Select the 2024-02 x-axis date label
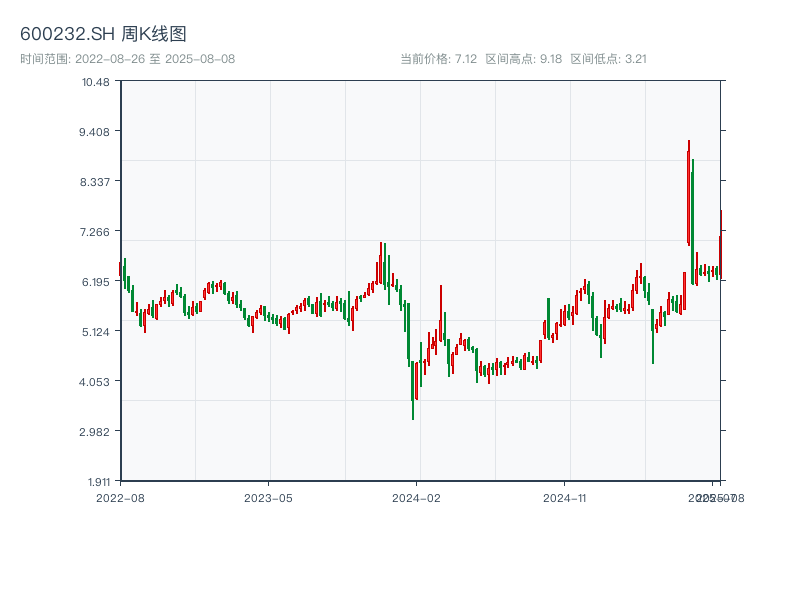The image size is (800, 600). click(417, 497)
